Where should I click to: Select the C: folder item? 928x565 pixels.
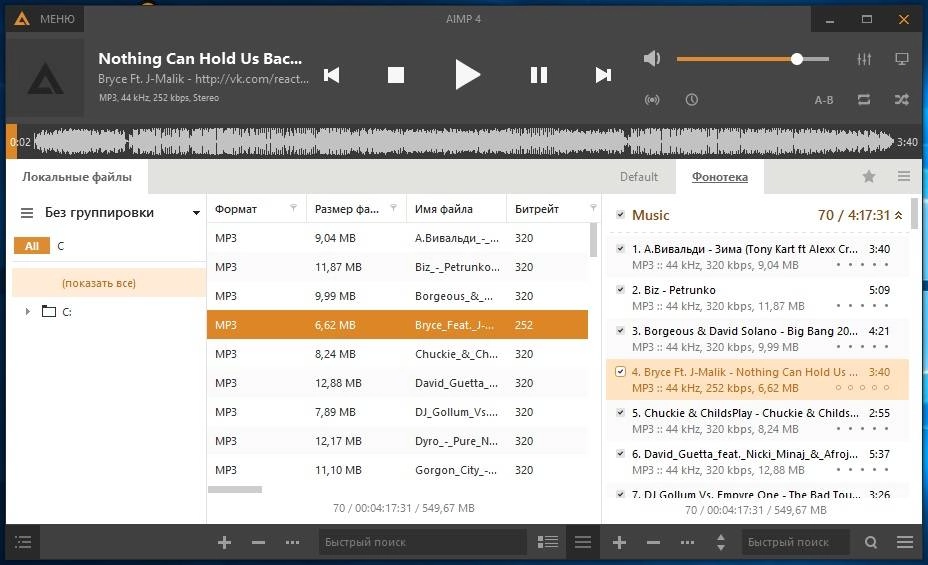tap(57, 311)
